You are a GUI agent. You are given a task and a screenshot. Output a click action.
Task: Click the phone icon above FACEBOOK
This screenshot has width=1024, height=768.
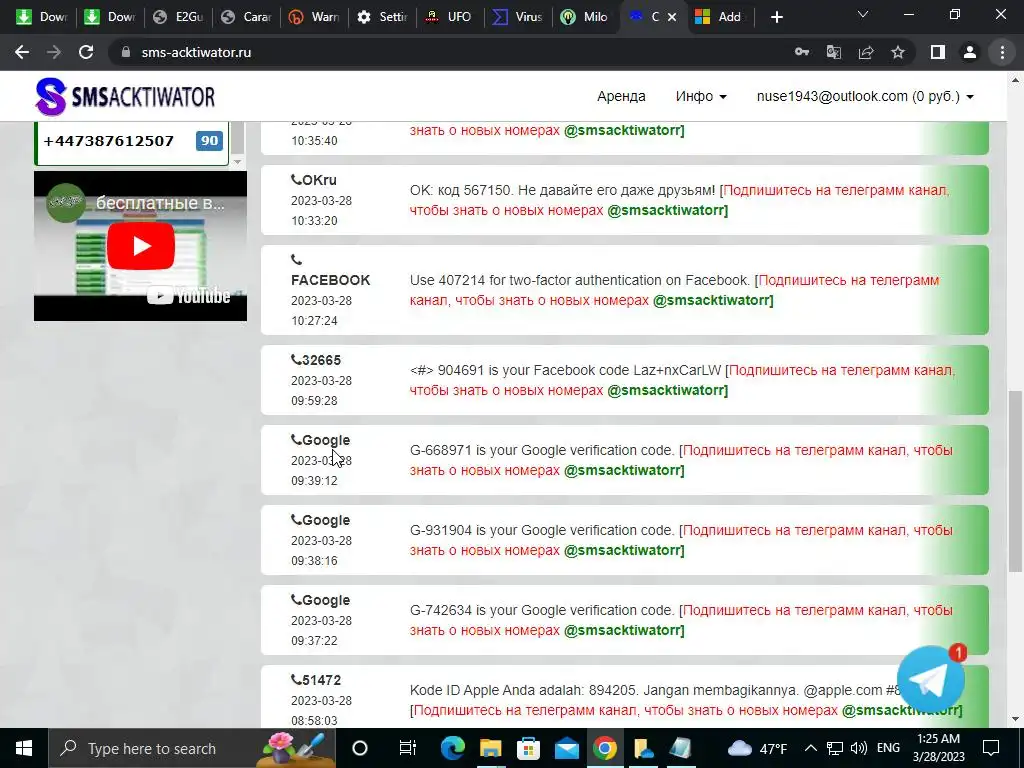296,260
